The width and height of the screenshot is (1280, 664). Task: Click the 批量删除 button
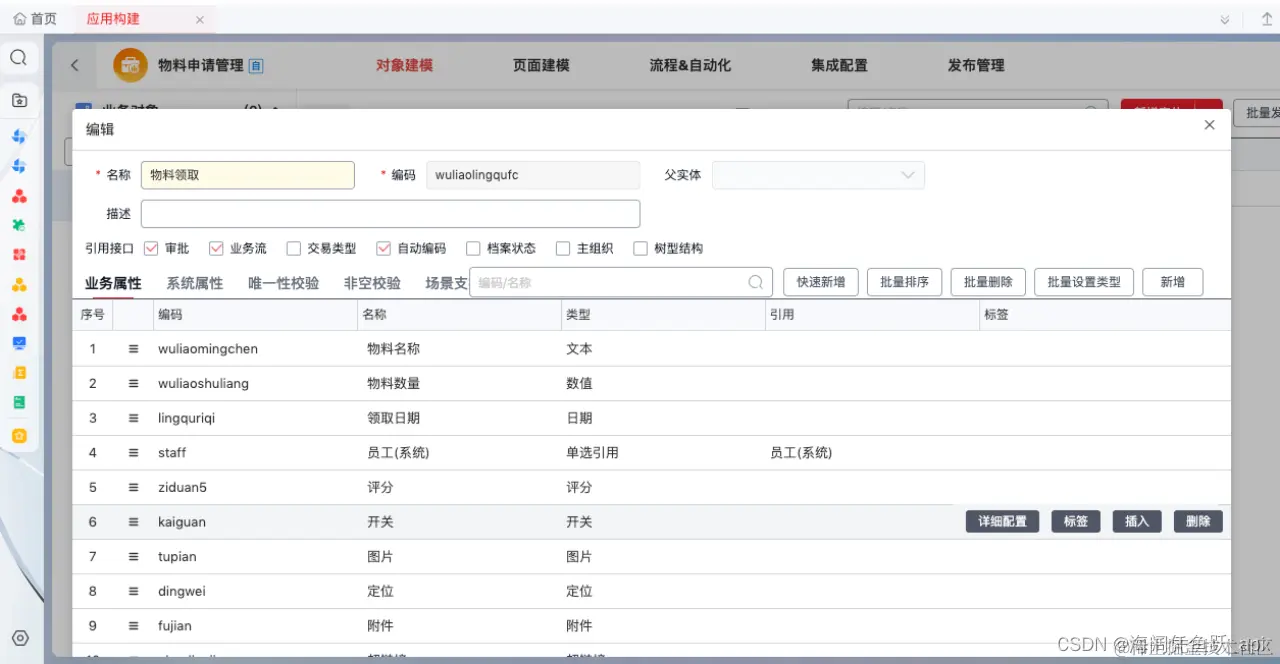(988, 282)
